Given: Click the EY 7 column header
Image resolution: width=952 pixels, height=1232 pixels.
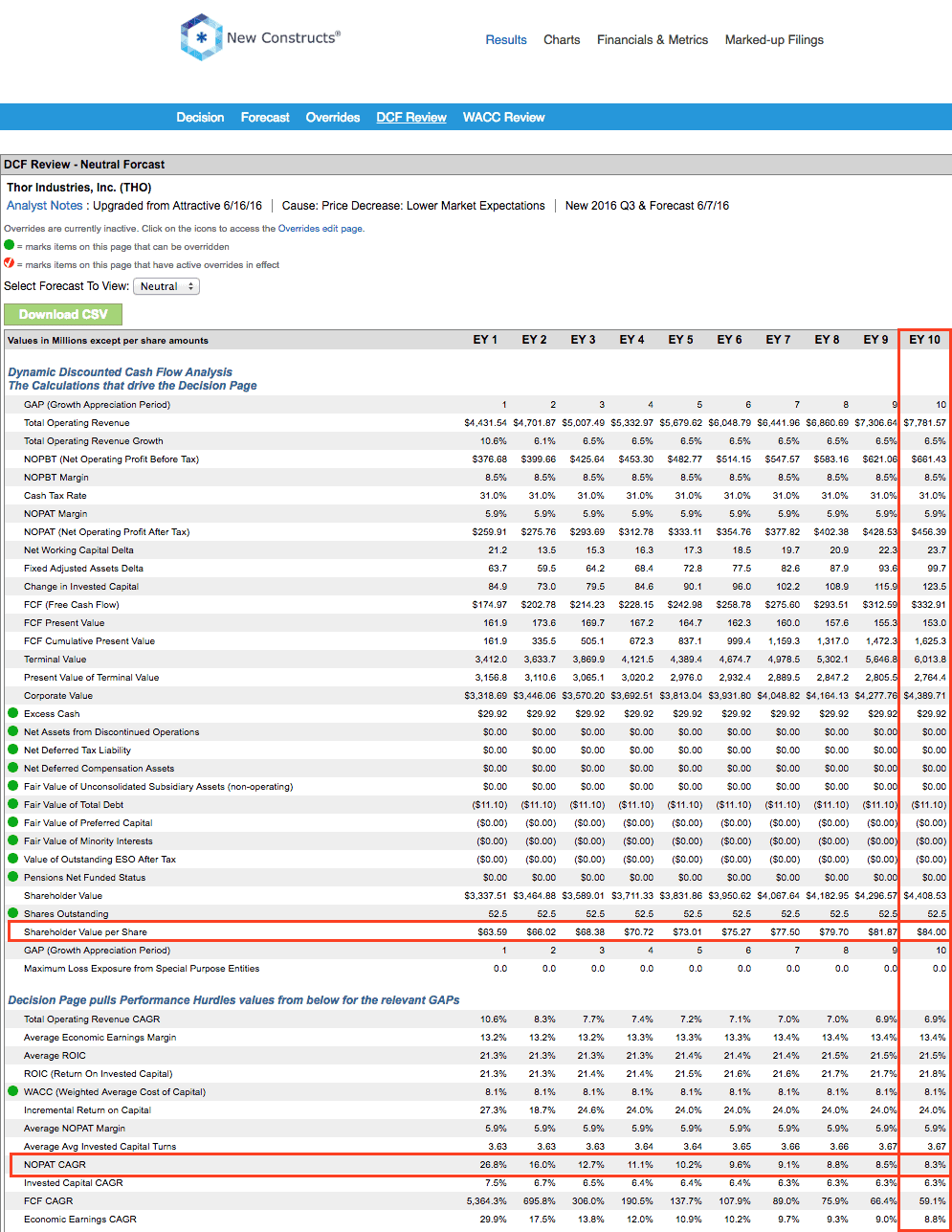Looking at the screenshot, I should pos(778,340).
